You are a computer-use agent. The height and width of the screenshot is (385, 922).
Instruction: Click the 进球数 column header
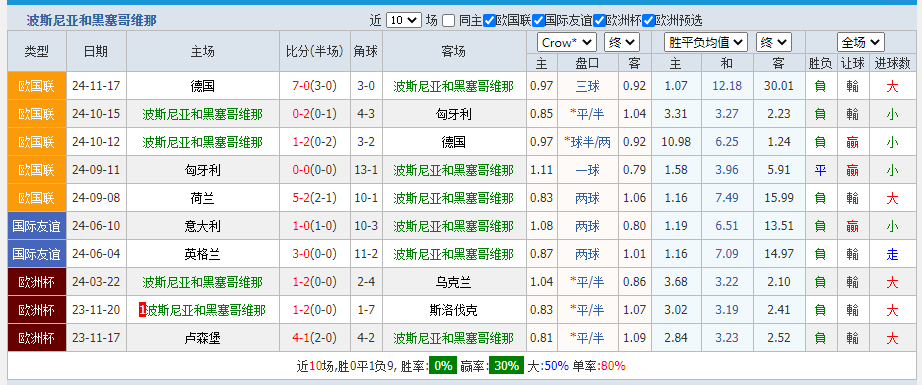click(x=892, y=63)
